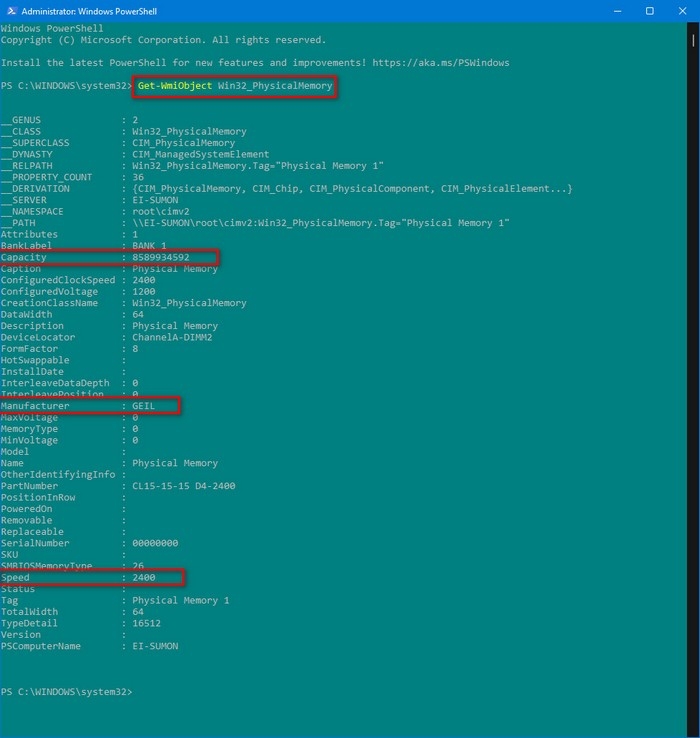700x738 pixels.
Task: Click the Win32_PhysicalMemory command argument
Action: pyautogui.click(x=275, y=86)
